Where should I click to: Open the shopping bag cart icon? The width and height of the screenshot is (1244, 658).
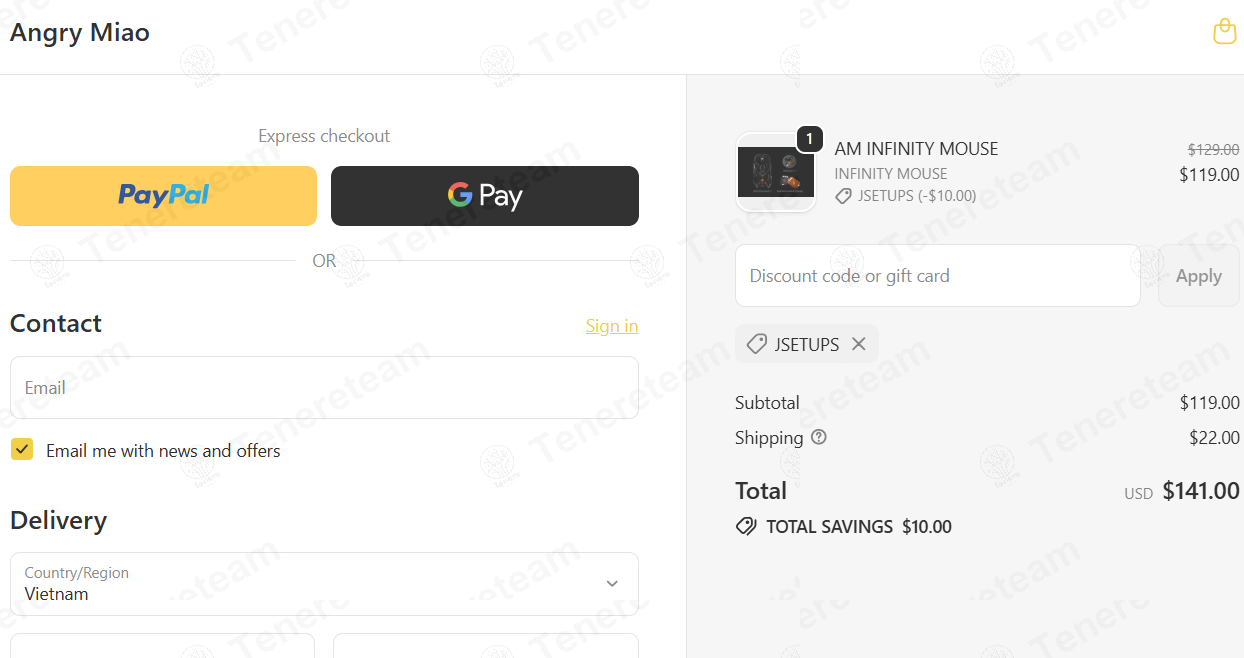coord(1224,32)
